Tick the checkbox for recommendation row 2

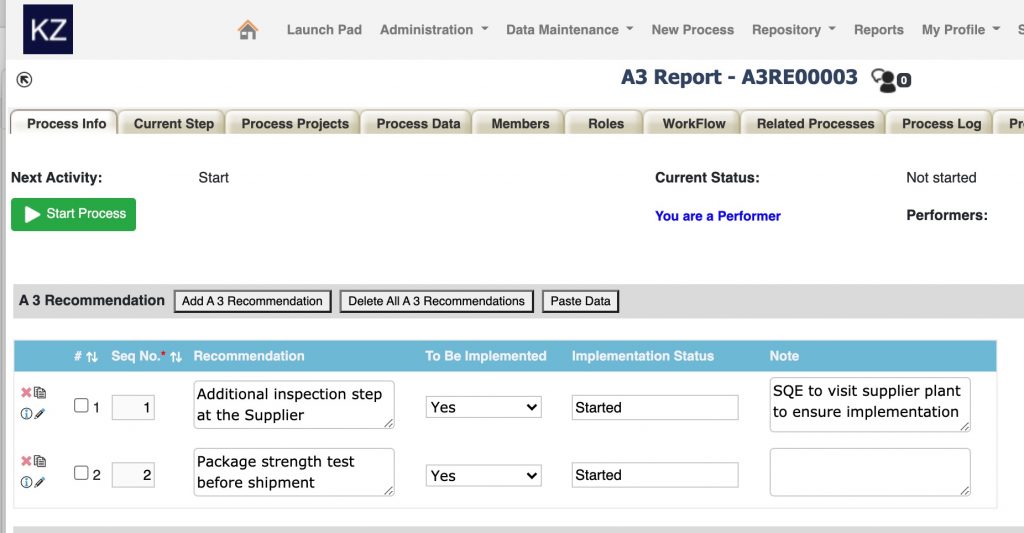(82, 474)
